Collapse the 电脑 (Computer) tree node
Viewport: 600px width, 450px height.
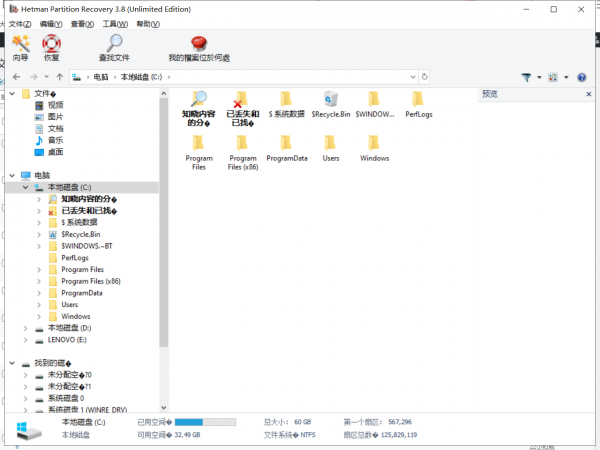click(x=12, y=175)
